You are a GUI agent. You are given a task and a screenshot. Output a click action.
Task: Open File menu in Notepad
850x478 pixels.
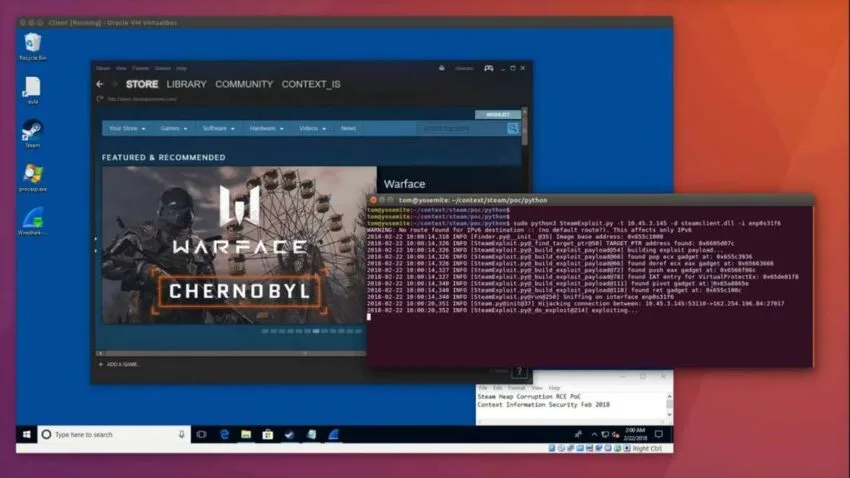click(x=483, y=388)
